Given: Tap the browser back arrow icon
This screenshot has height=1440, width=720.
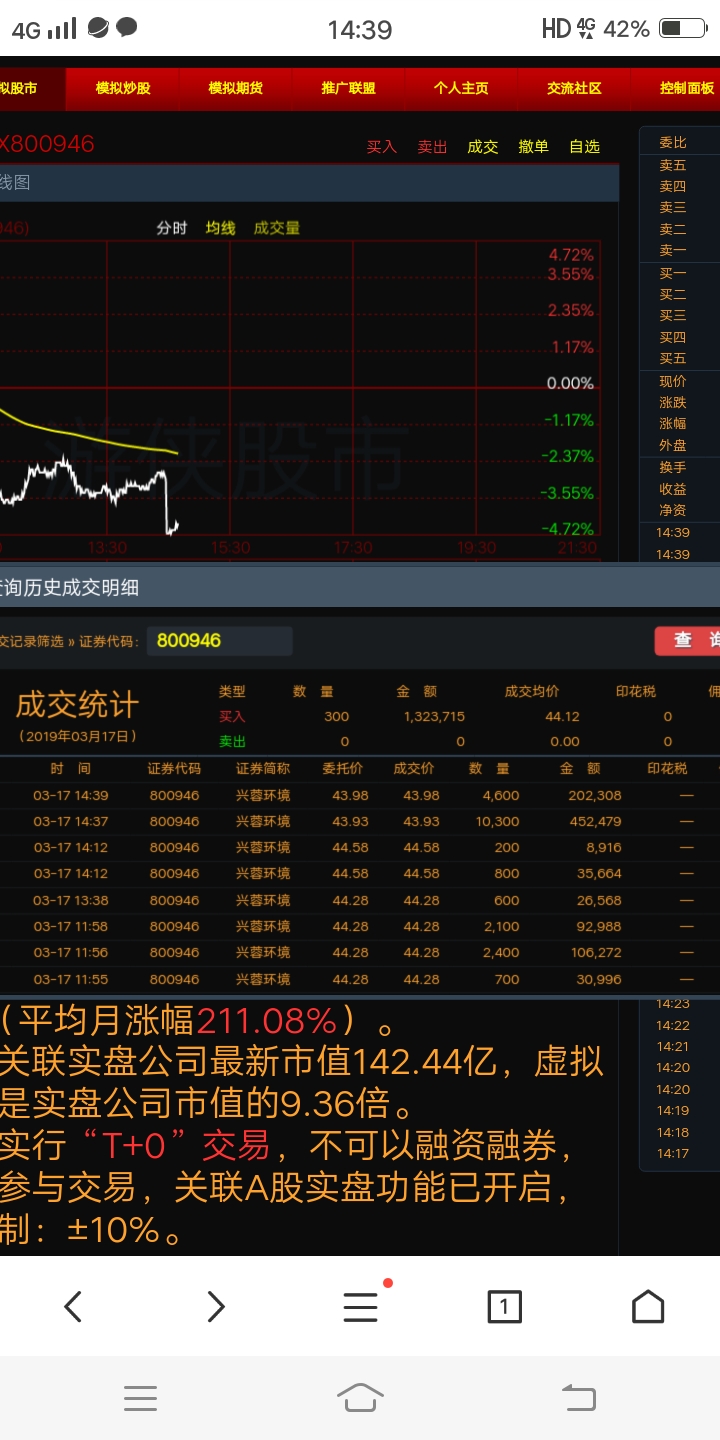Looking at the screenshot, I should pos(73,1306).
